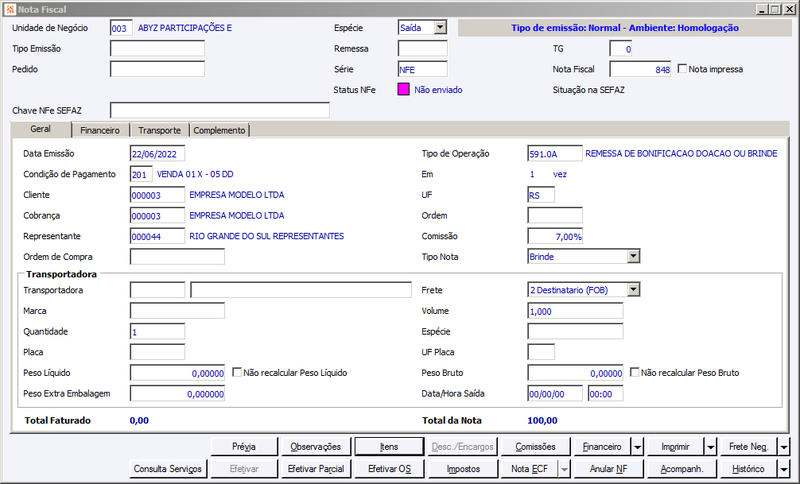Click the Data/Hora Saída time field 00:00

point(605,393)
